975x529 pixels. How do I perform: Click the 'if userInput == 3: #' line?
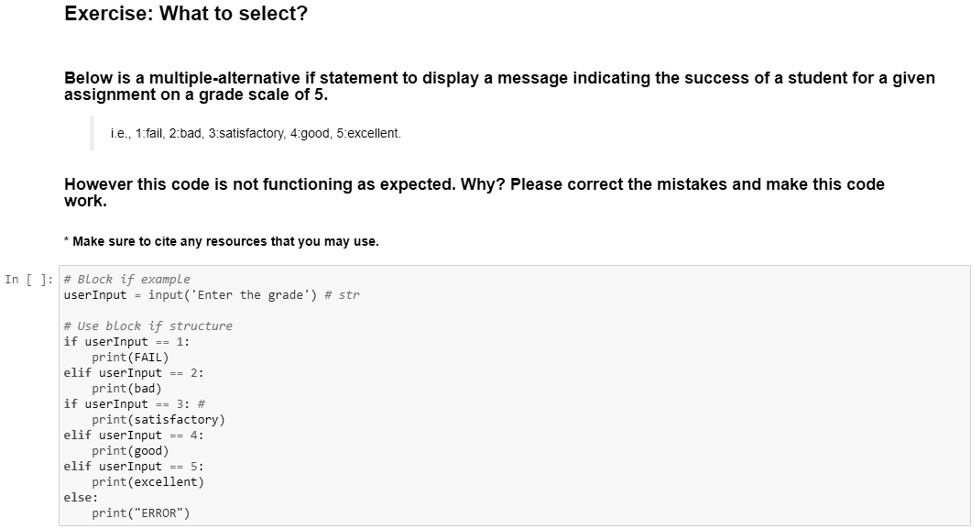point(134,403)
